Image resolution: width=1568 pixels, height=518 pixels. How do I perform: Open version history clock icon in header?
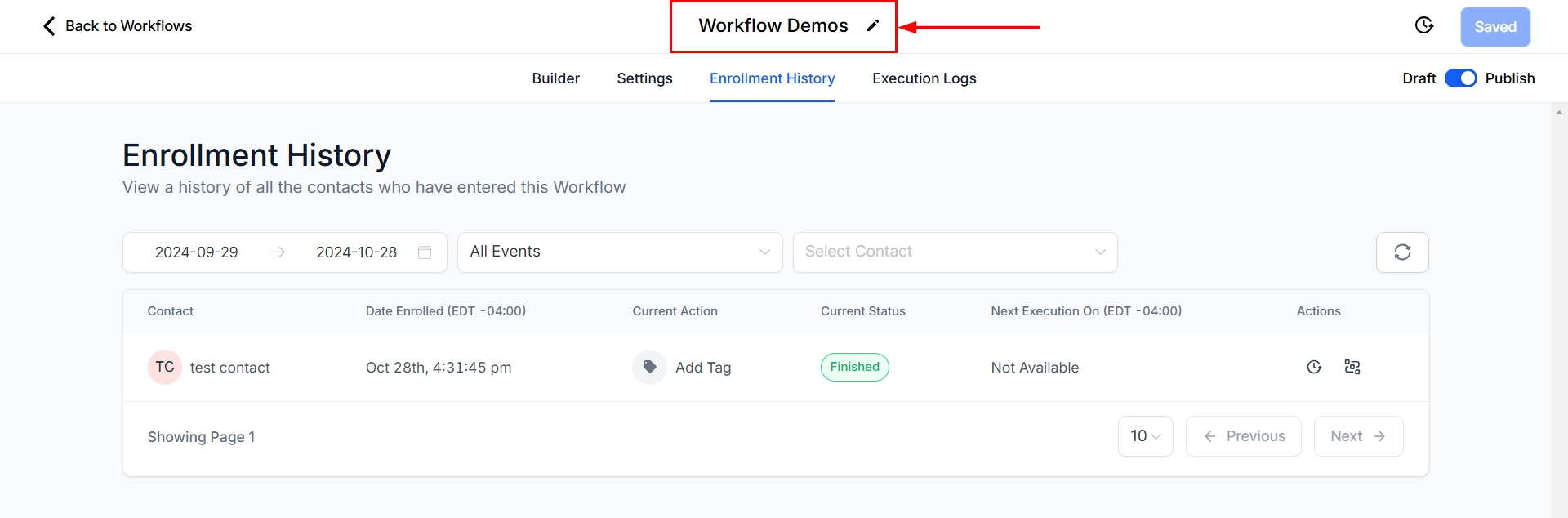click(x=1423, y=26)
